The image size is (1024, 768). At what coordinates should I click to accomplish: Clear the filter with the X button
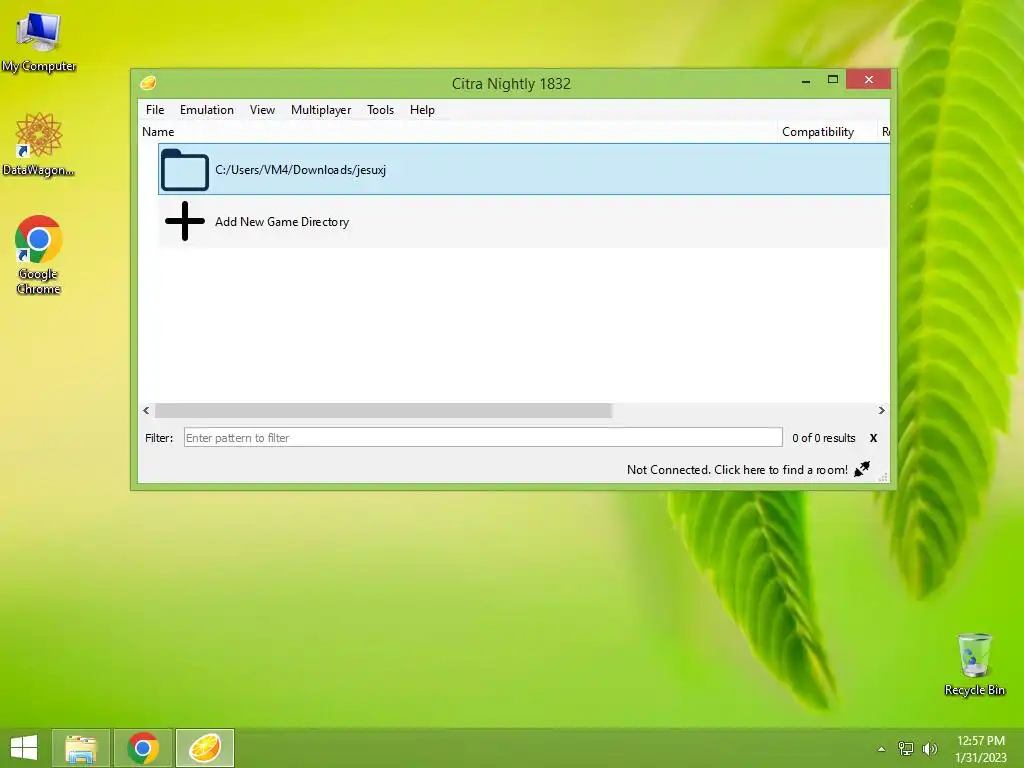point(873,438)
